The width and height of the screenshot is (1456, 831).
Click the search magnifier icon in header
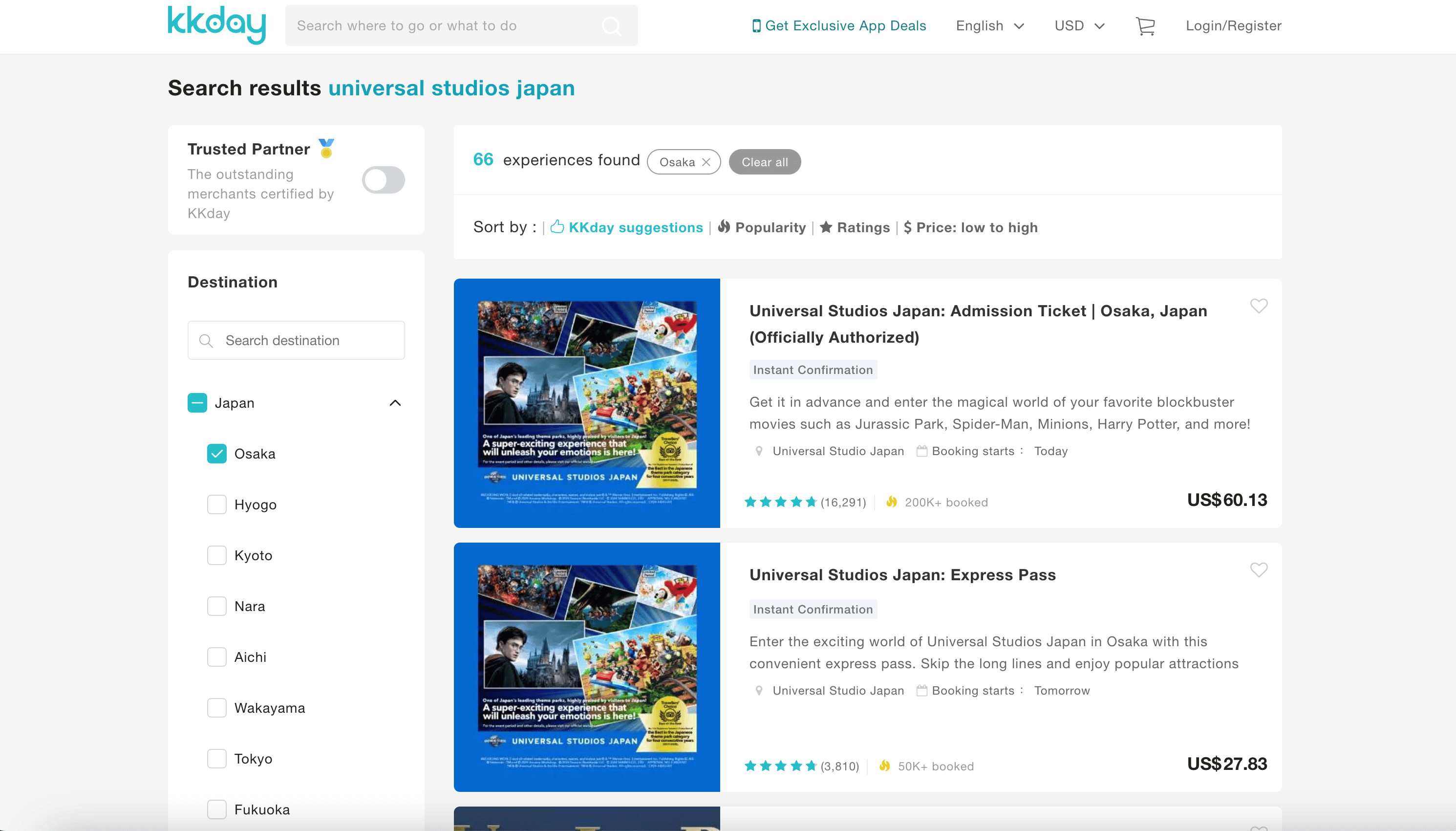pos(611,26)
